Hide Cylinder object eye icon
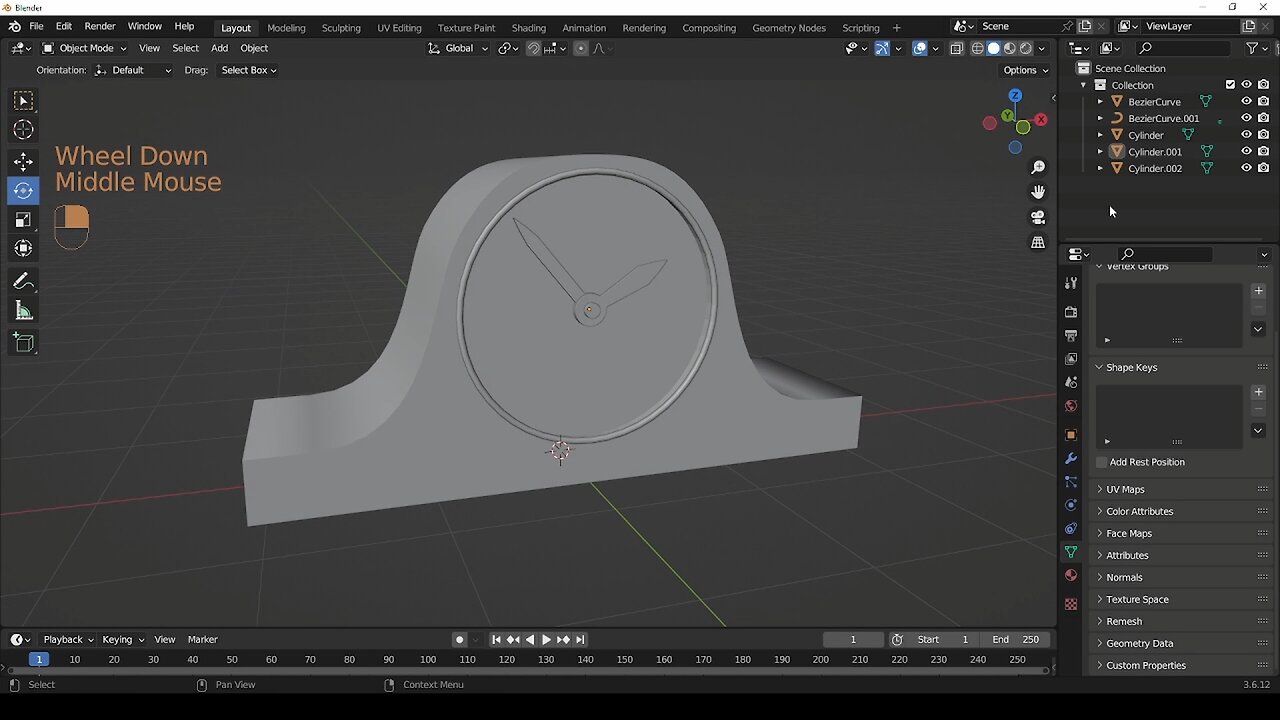The height and width of the screenshot is (720, 1280). tap(1246, 135)
